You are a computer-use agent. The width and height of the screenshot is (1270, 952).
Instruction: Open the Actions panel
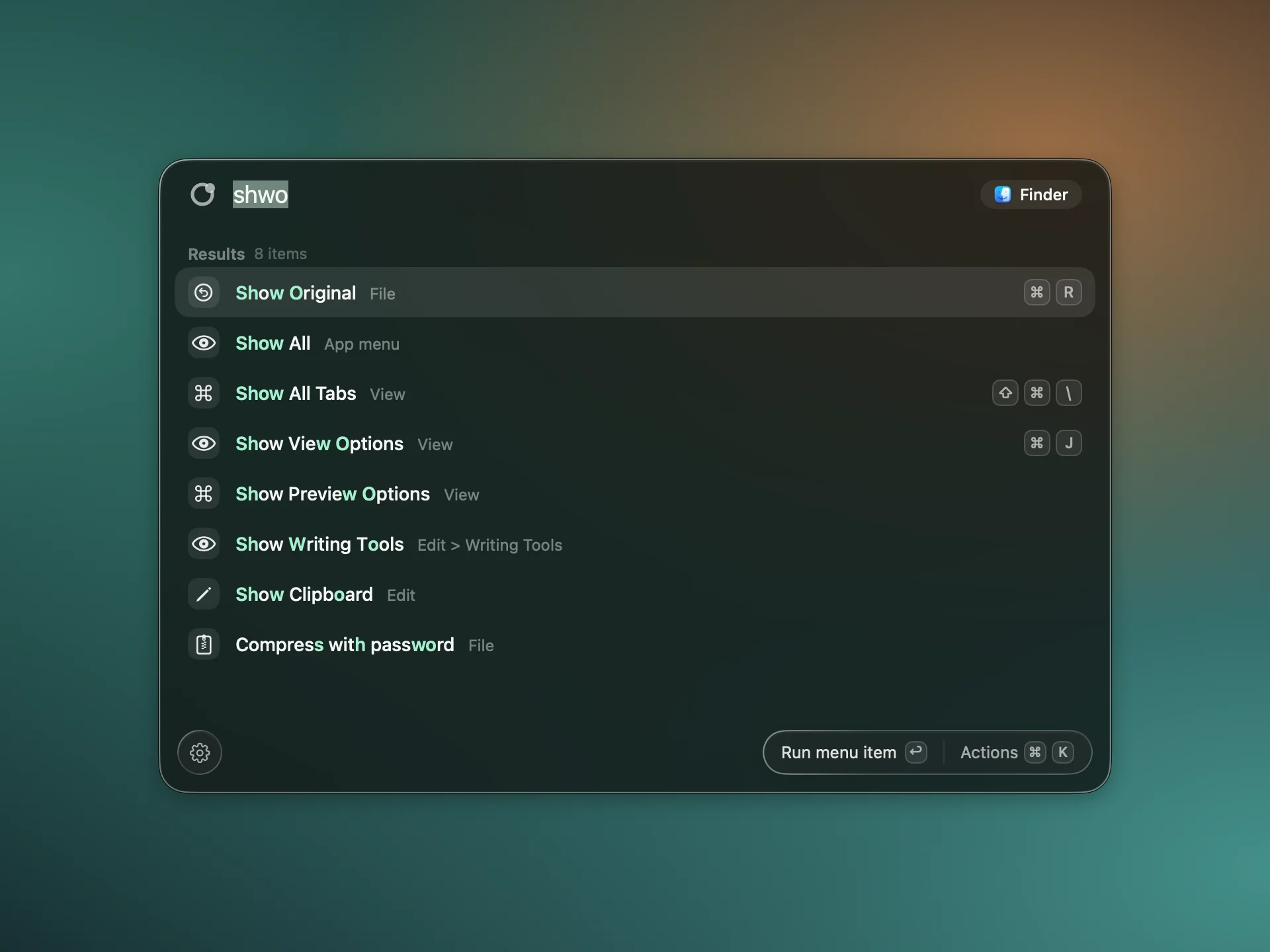1017,752
